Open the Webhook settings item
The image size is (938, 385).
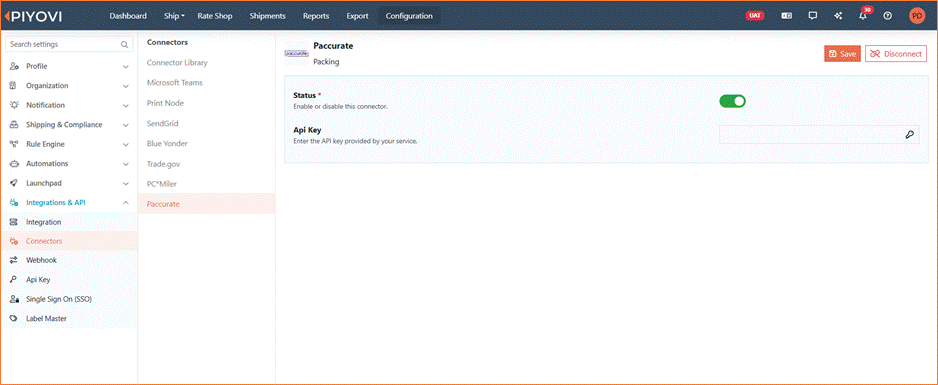coord(69,260)
